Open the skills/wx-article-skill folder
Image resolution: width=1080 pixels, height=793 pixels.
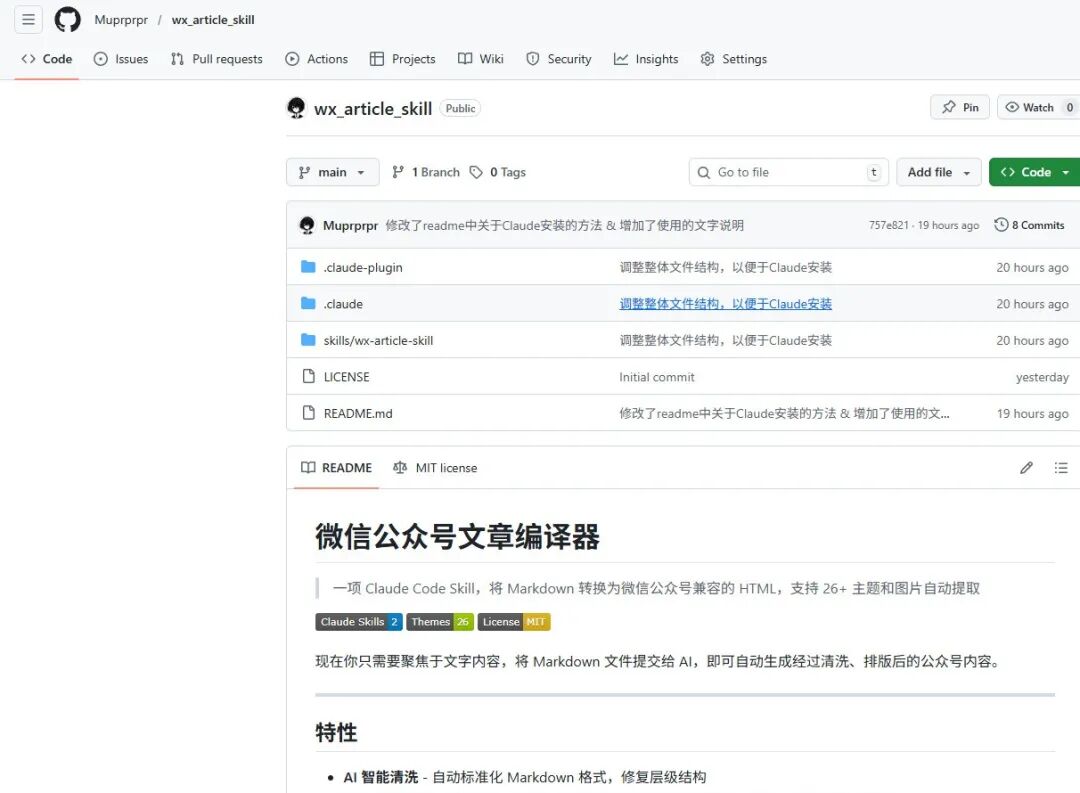tap(378, 340)
